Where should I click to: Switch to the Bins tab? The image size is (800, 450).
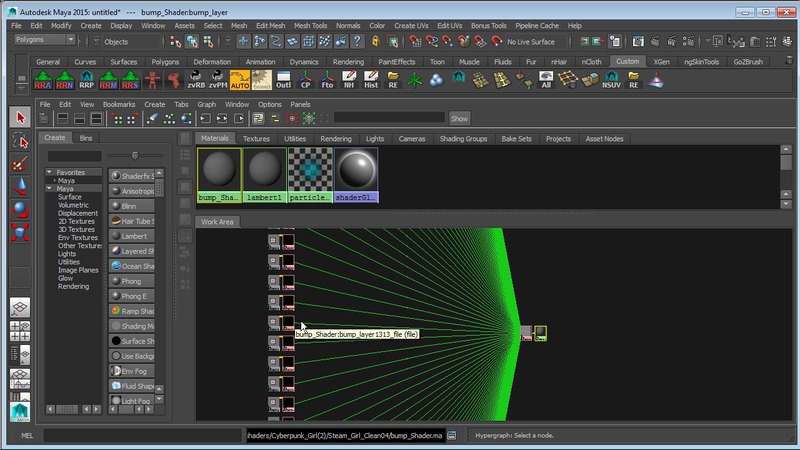(86, 138)
